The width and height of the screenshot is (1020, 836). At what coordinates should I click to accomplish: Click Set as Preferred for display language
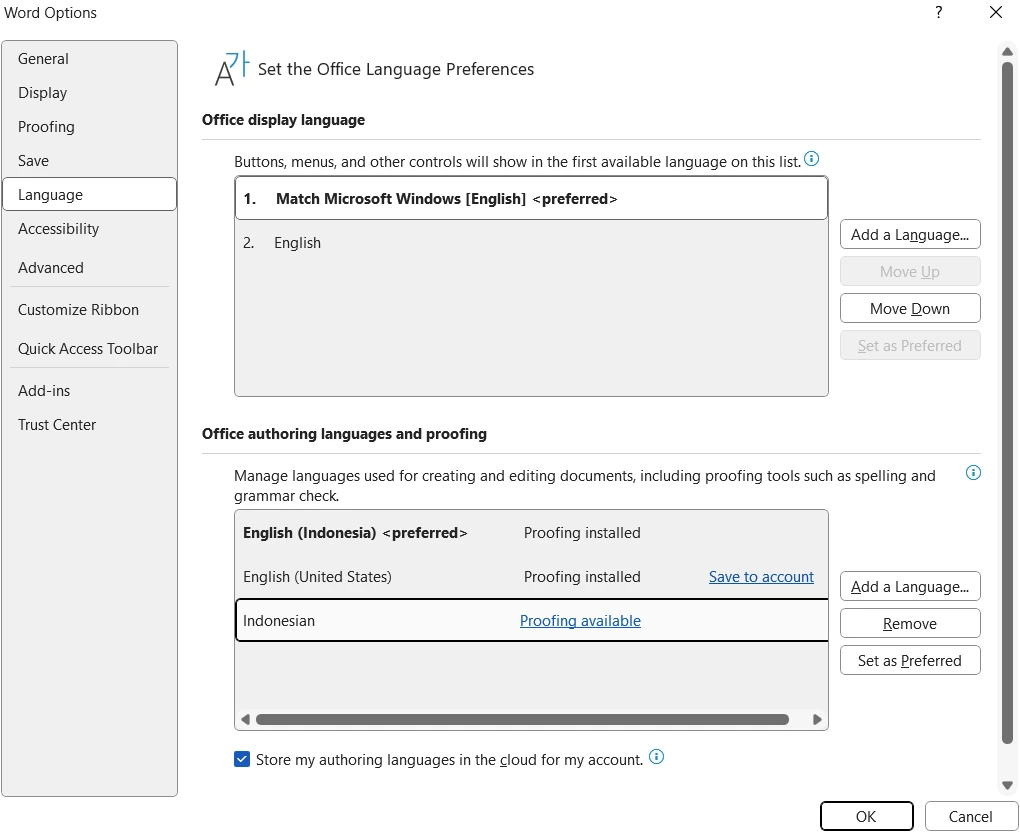click(x=909, y=345)
